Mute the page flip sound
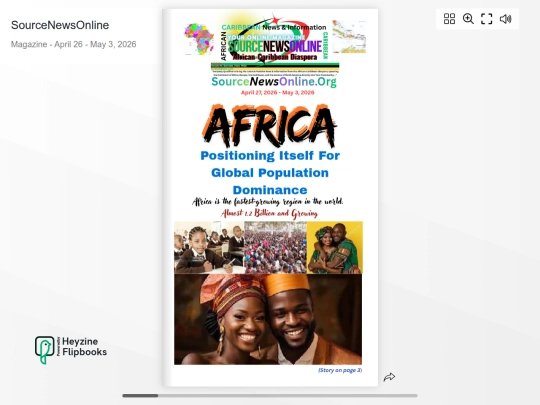 (505, 19)
